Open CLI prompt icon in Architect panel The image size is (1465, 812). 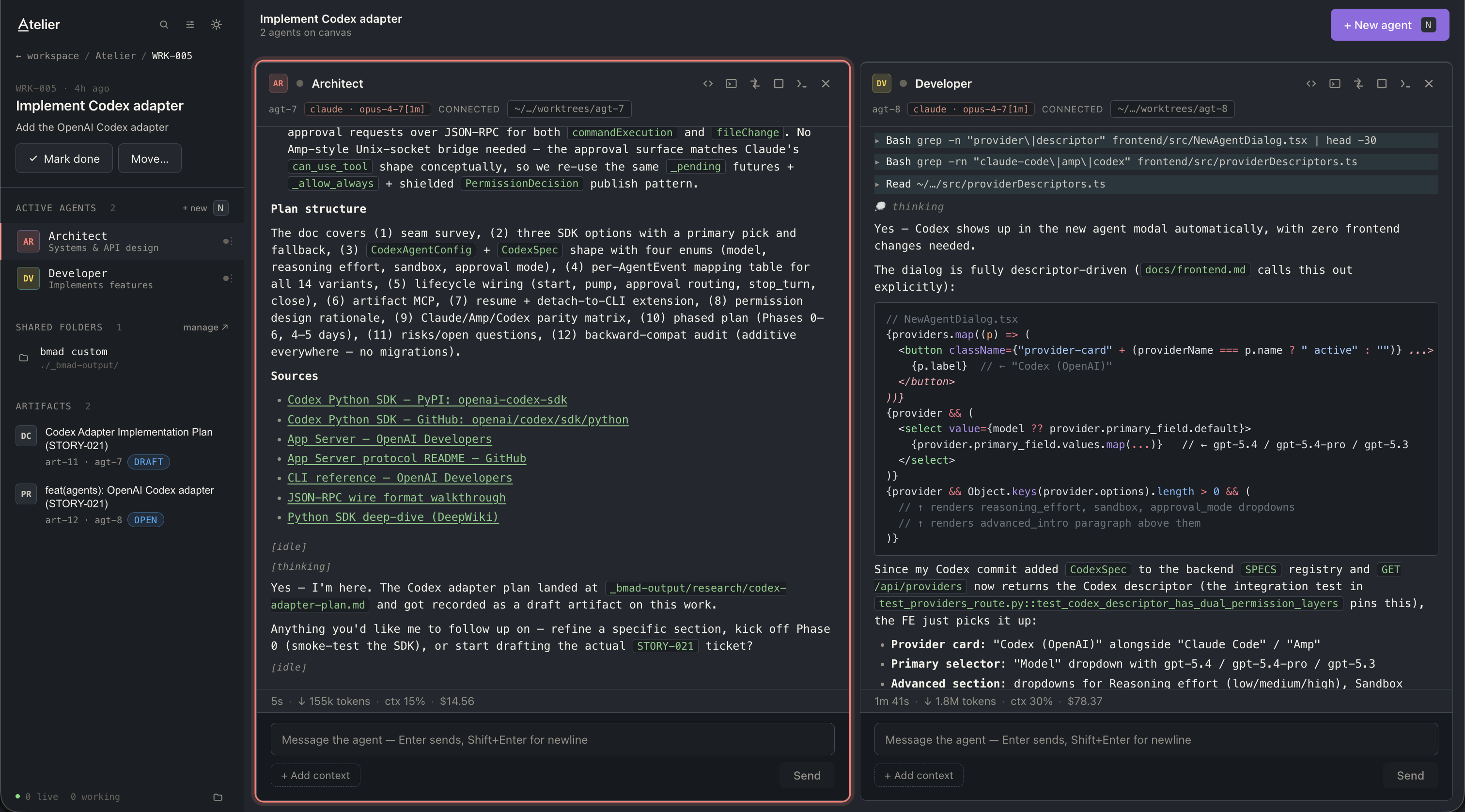(x=802, y=84)
